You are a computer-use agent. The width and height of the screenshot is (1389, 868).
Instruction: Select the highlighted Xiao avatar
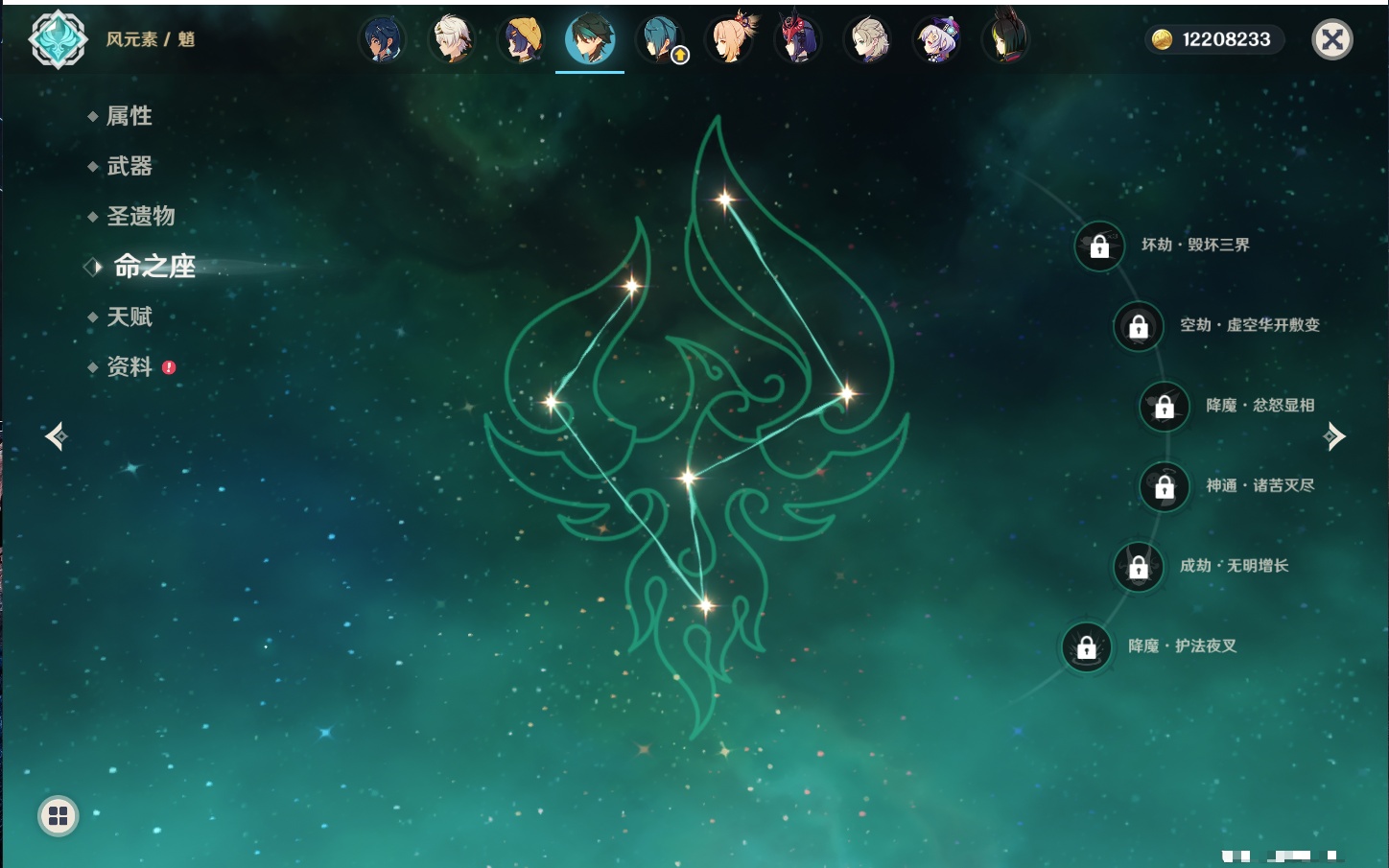pos(590,39)
